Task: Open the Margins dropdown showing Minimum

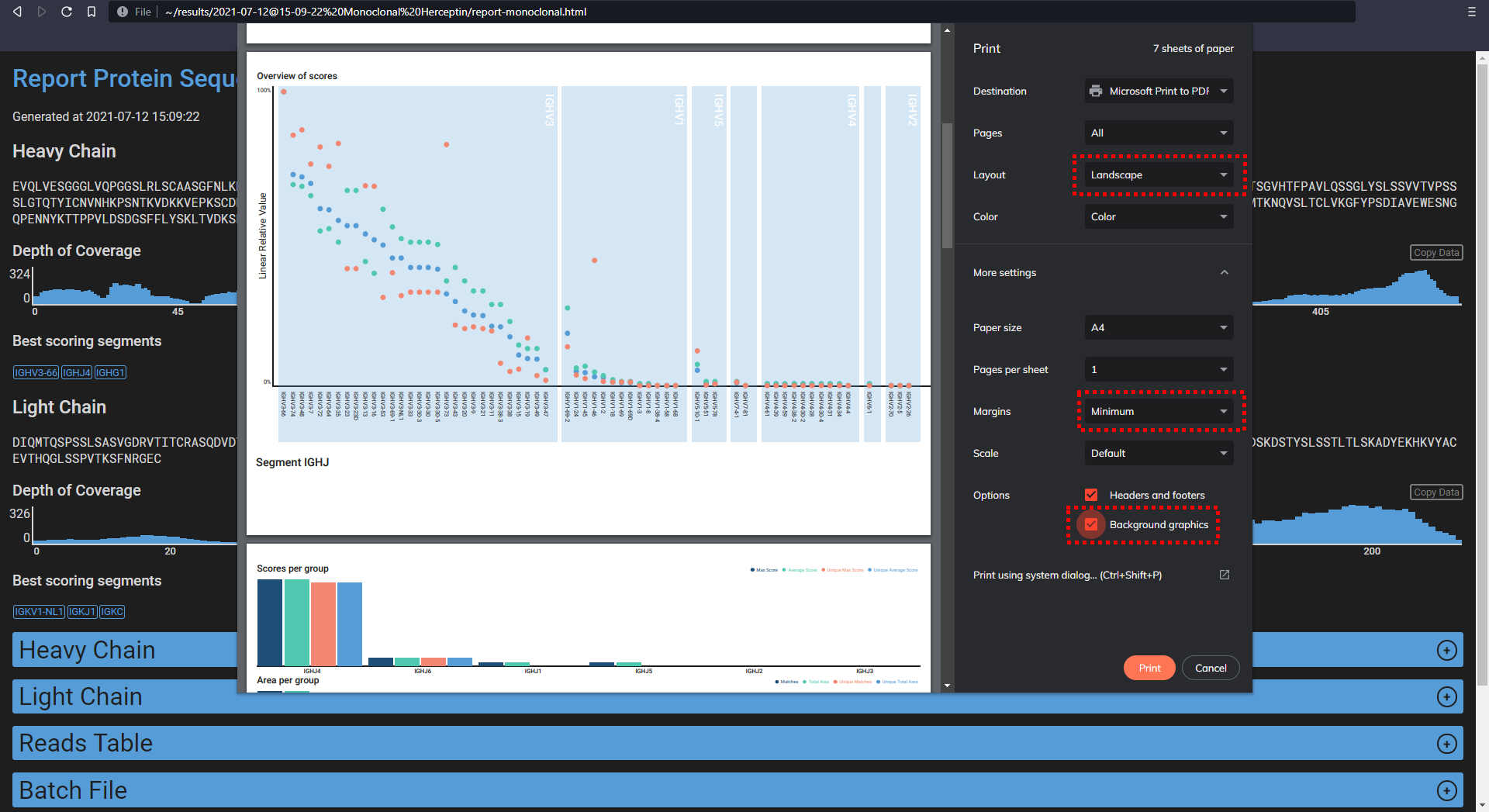Action: click(1159, 411)
